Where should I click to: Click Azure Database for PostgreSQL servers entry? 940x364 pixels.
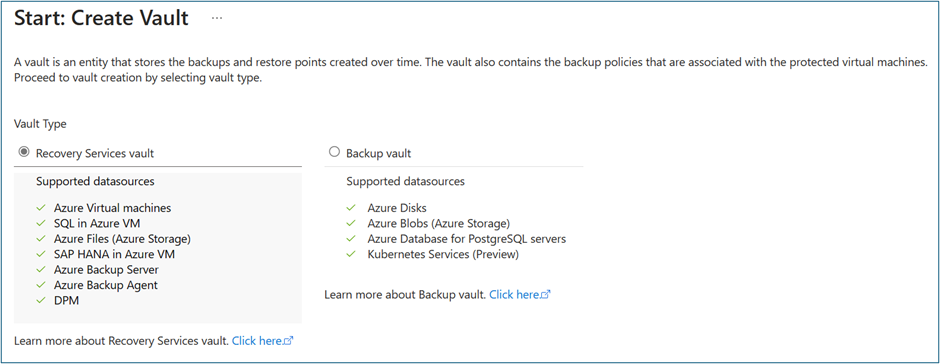pyautogui.click(x=467, y=239)
